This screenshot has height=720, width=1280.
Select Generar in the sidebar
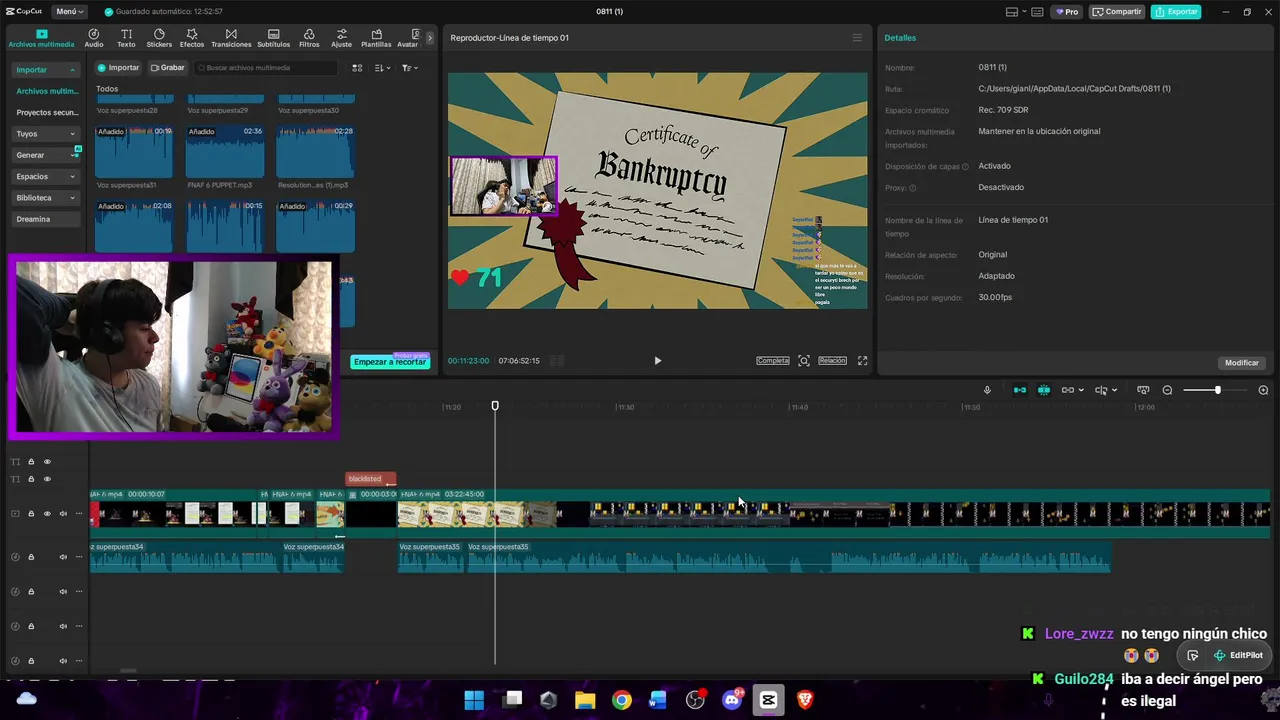click(x=45, y=155)
